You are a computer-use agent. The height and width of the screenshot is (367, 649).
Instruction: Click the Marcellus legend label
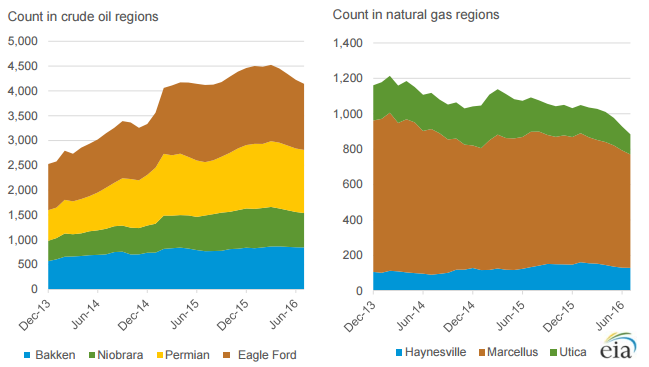pyautogui.click(x=512, y=352)
